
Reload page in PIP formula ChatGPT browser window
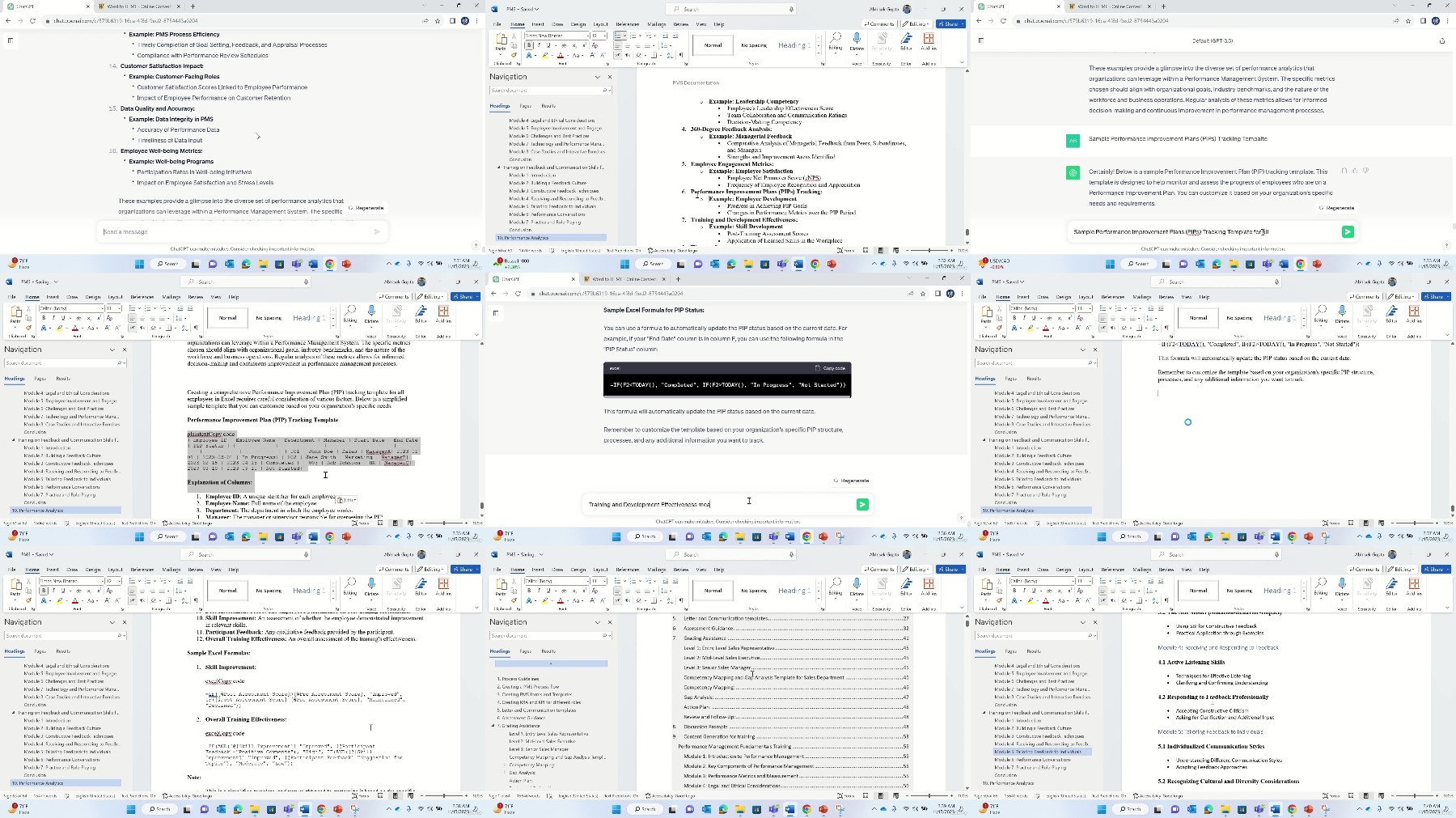tap(518, 293)
